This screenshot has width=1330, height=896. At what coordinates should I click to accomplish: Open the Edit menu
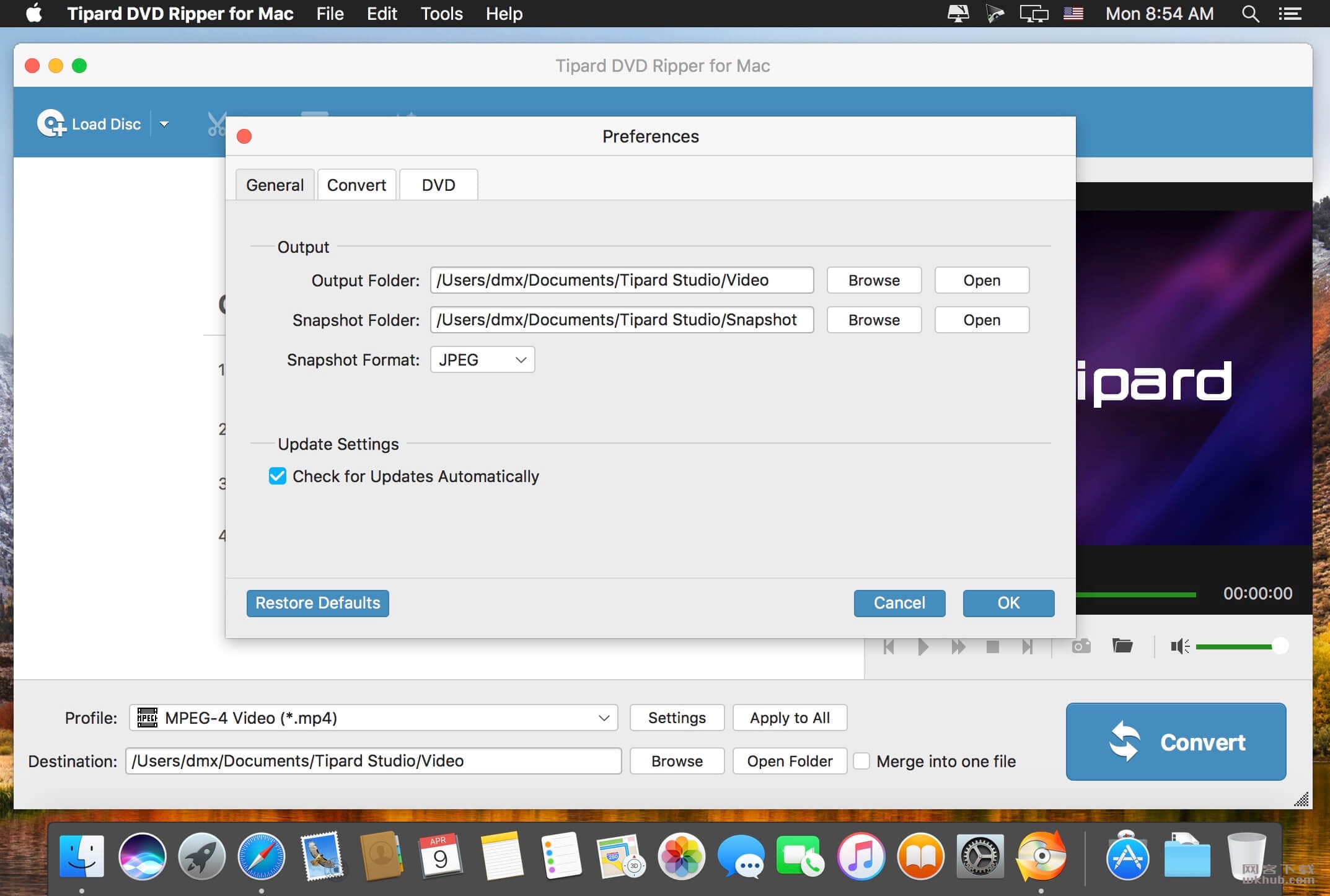pos(382,14)
